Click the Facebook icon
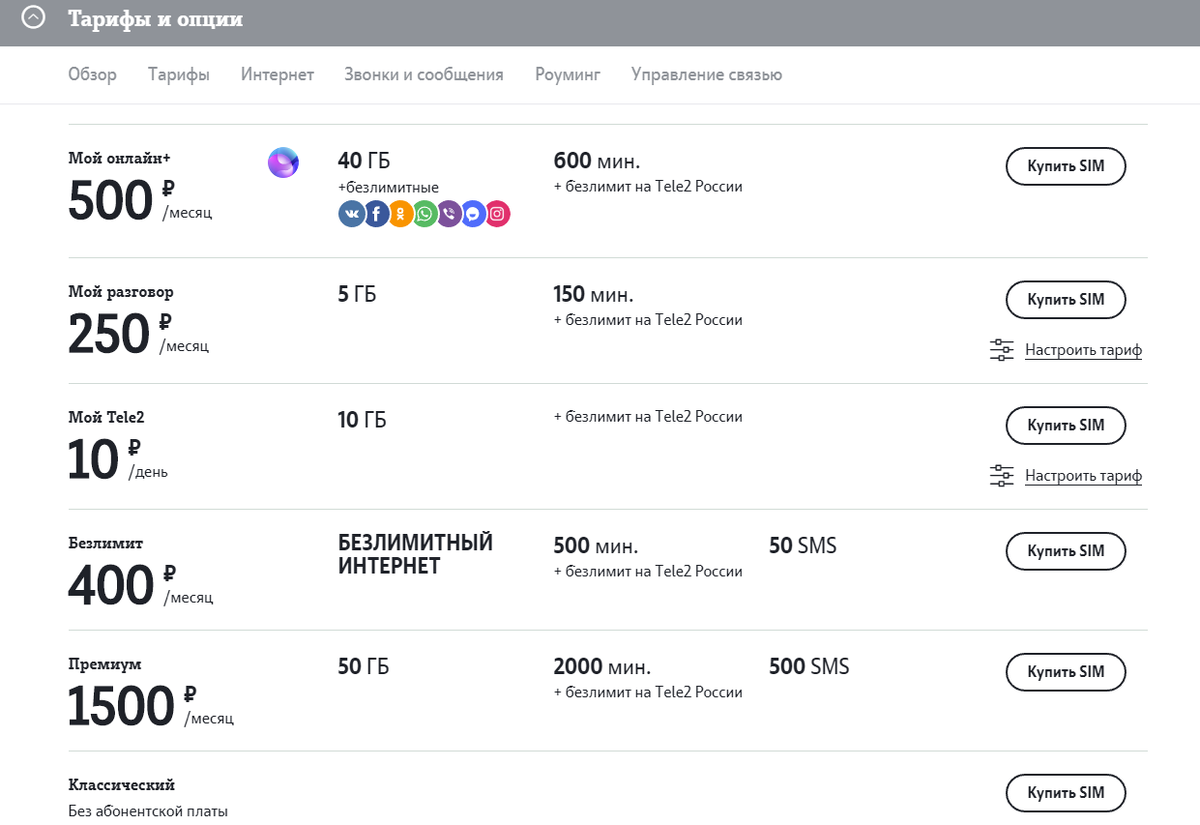This screenshot has height=825, width=1200. tap(377, 213)
